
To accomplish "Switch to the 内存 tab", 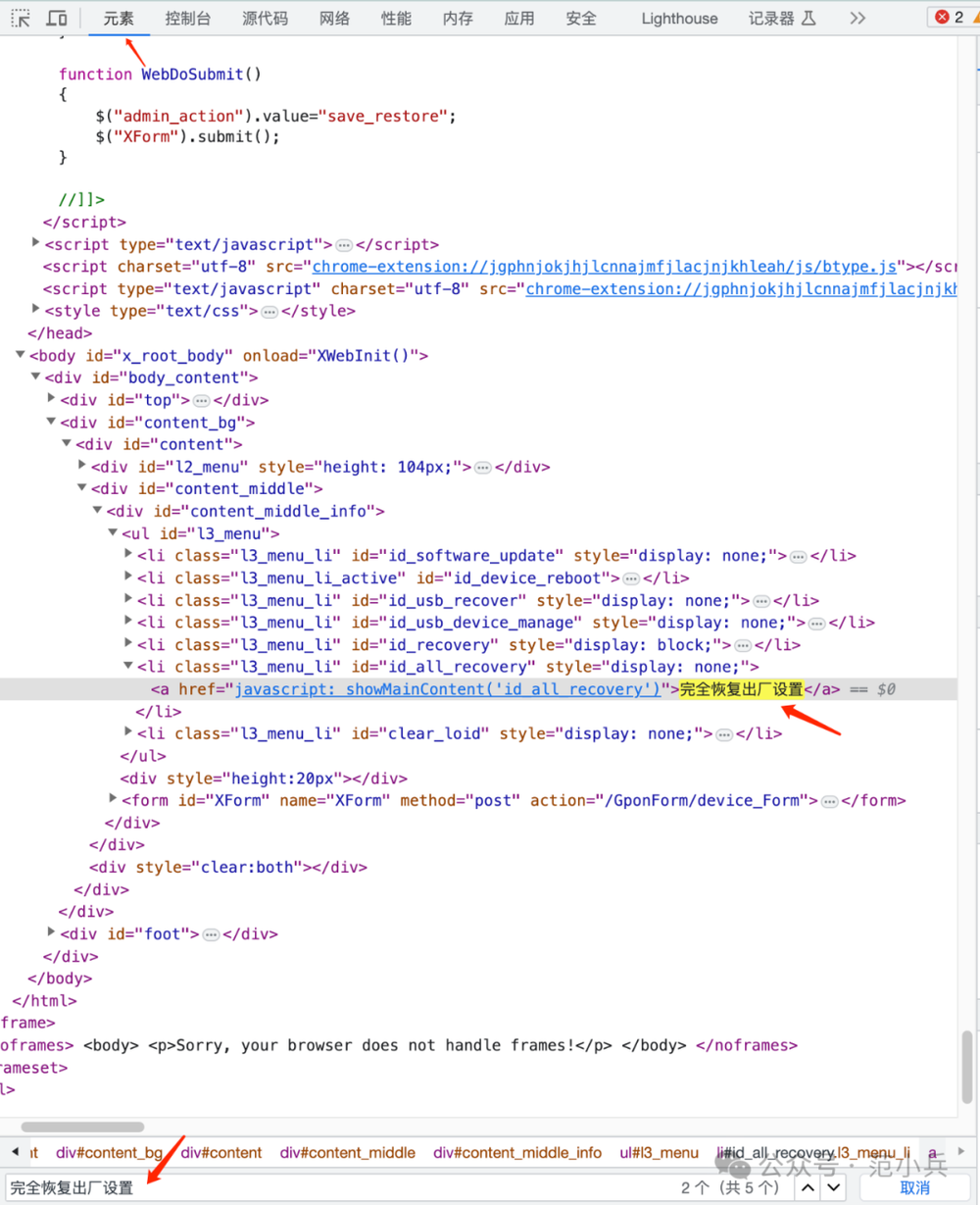I will click(x=458, y=19).
